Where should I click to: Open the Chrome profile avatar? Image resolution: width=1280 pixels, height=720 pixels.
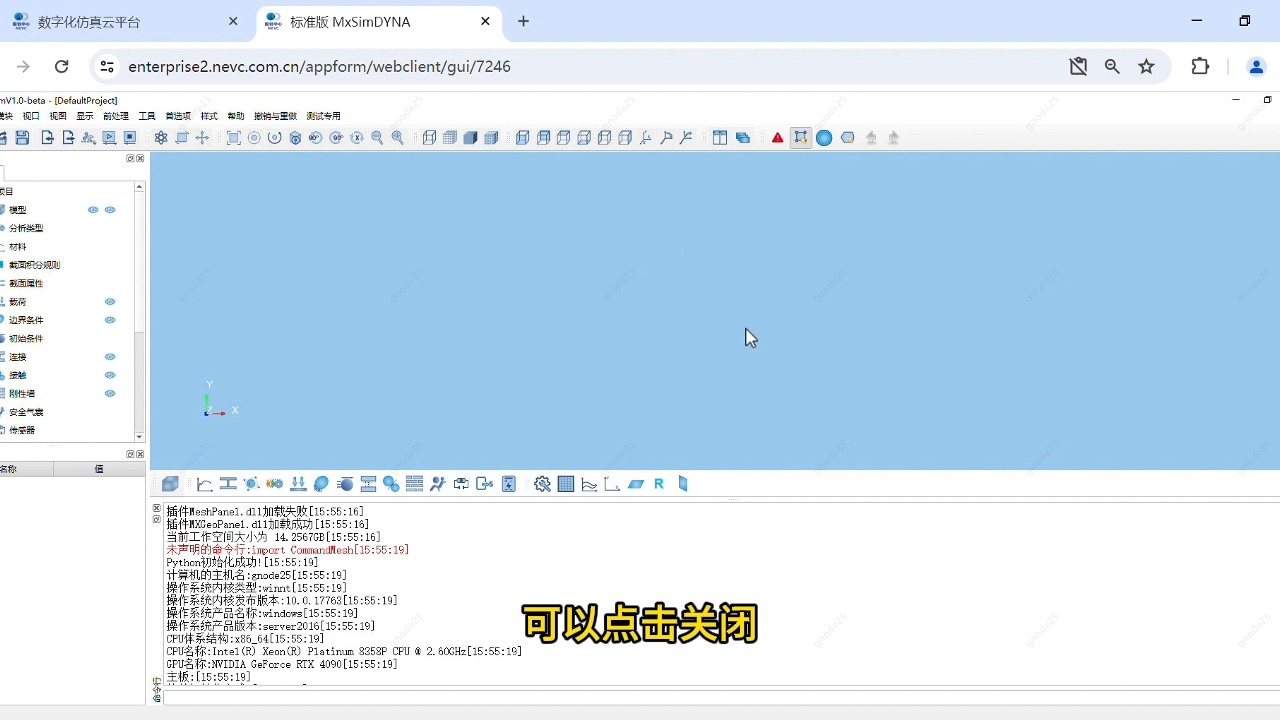point(1256,66)
